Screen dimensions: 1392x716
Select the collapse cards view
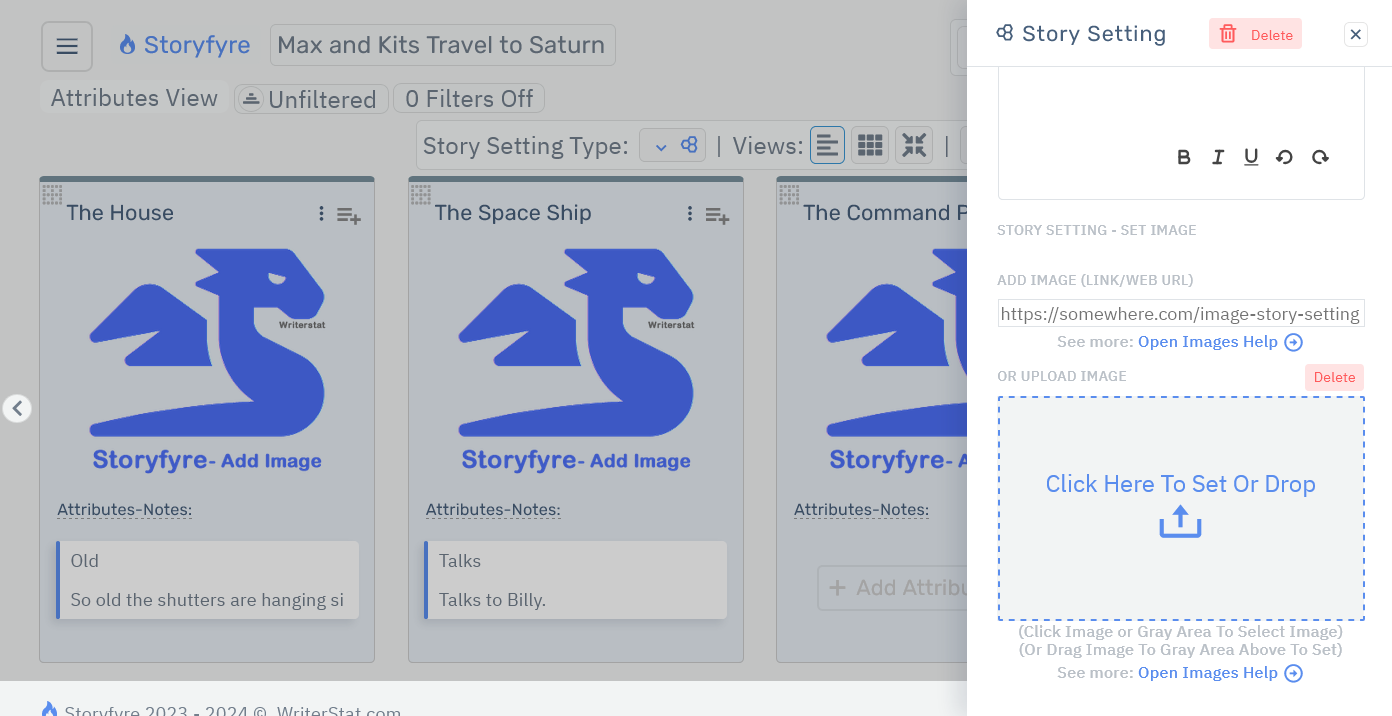[x=913, y=144]
